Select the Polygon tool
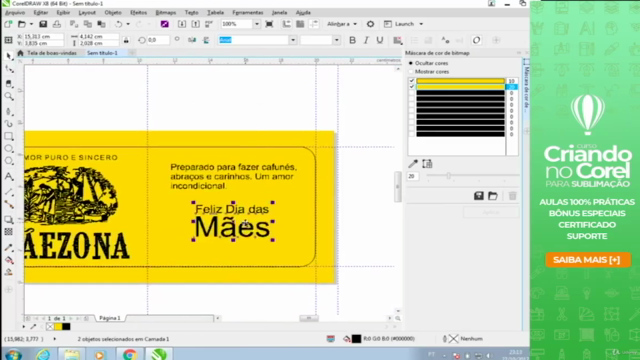 9,161
